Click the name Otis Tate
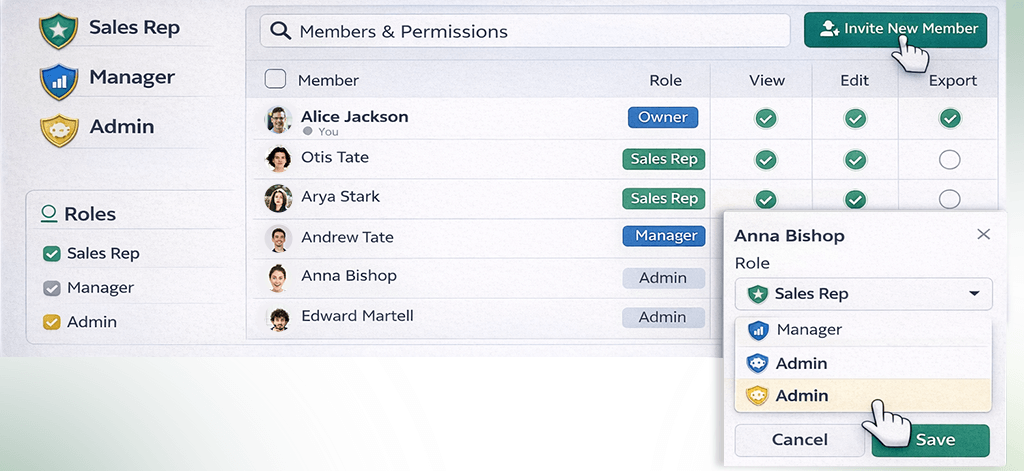1024x471 pixels. (335, 157)
